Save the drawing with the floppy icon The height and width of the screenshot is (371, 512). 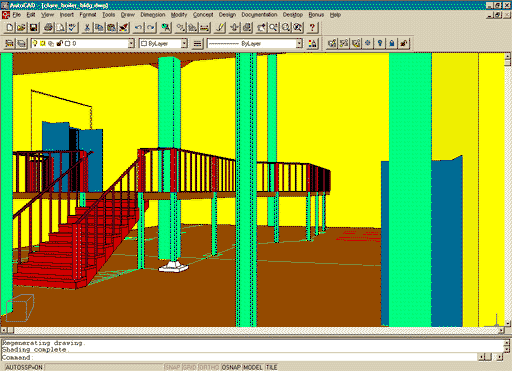tap(33, 27)
